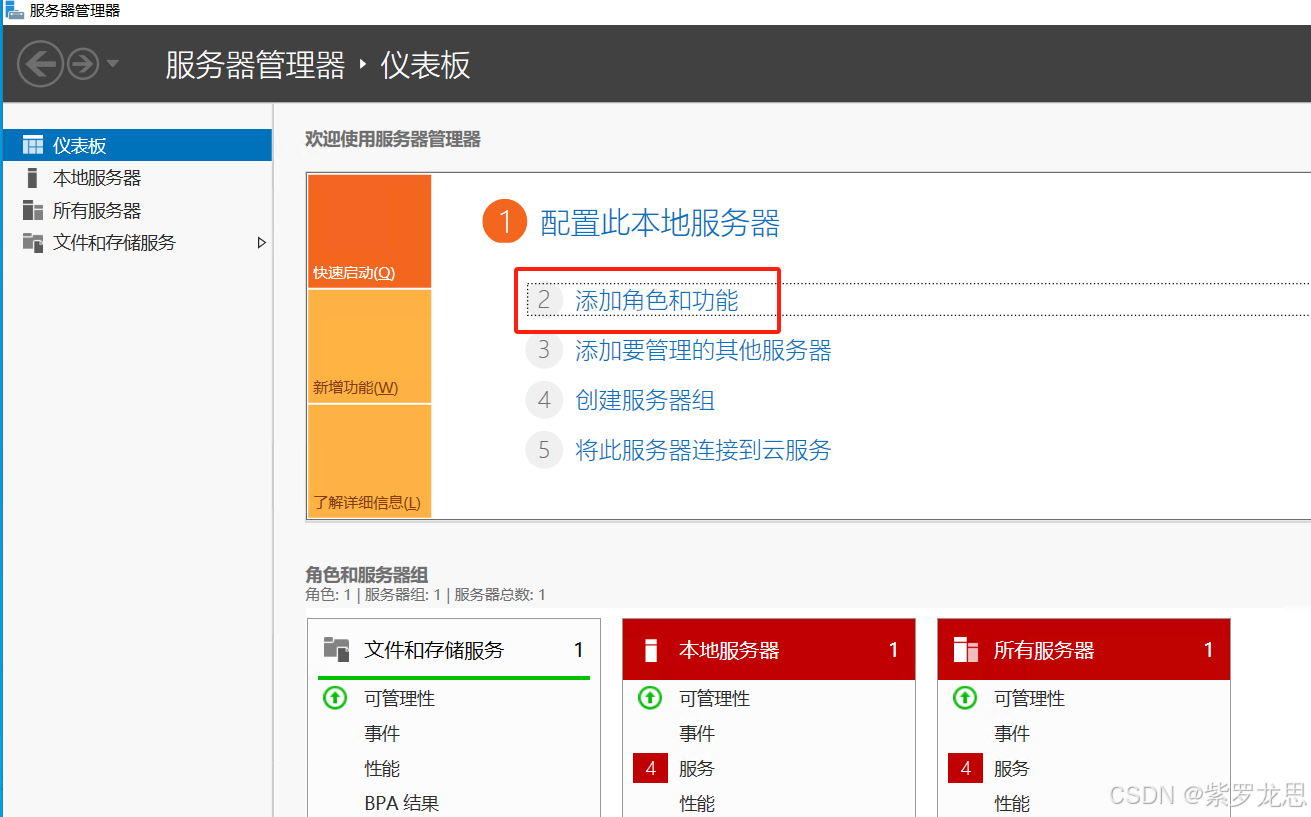1311x817 pixels.
Task: Click the Server Manager title bar icon
Action: [x=14, y=11]
